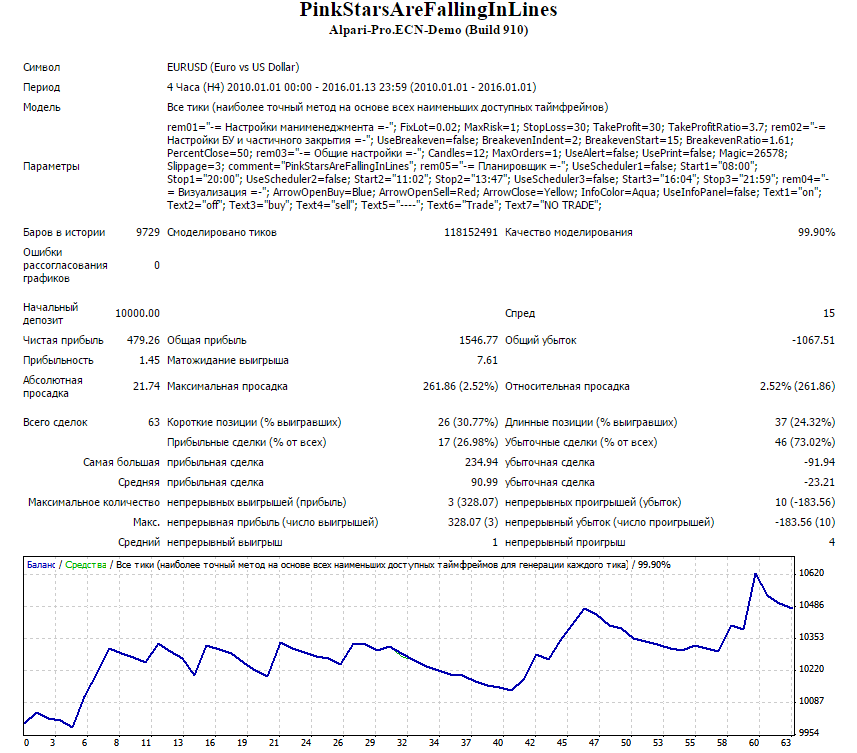Click the report title PinkStarsAreFallingInLines
857x753 pixels.
428,10
